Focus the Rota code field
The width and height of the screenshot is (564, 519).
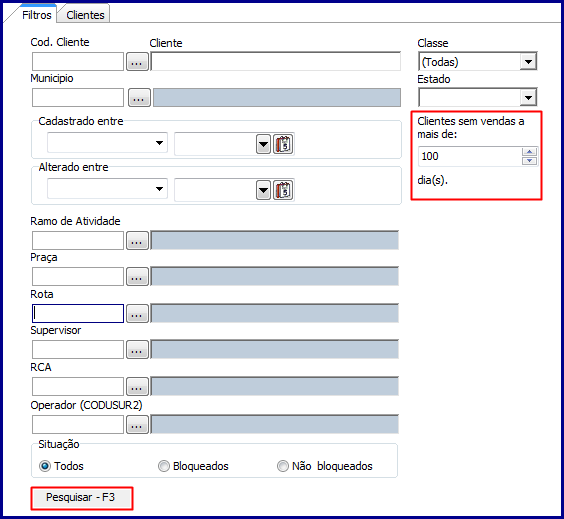click(x=78, y=314)
